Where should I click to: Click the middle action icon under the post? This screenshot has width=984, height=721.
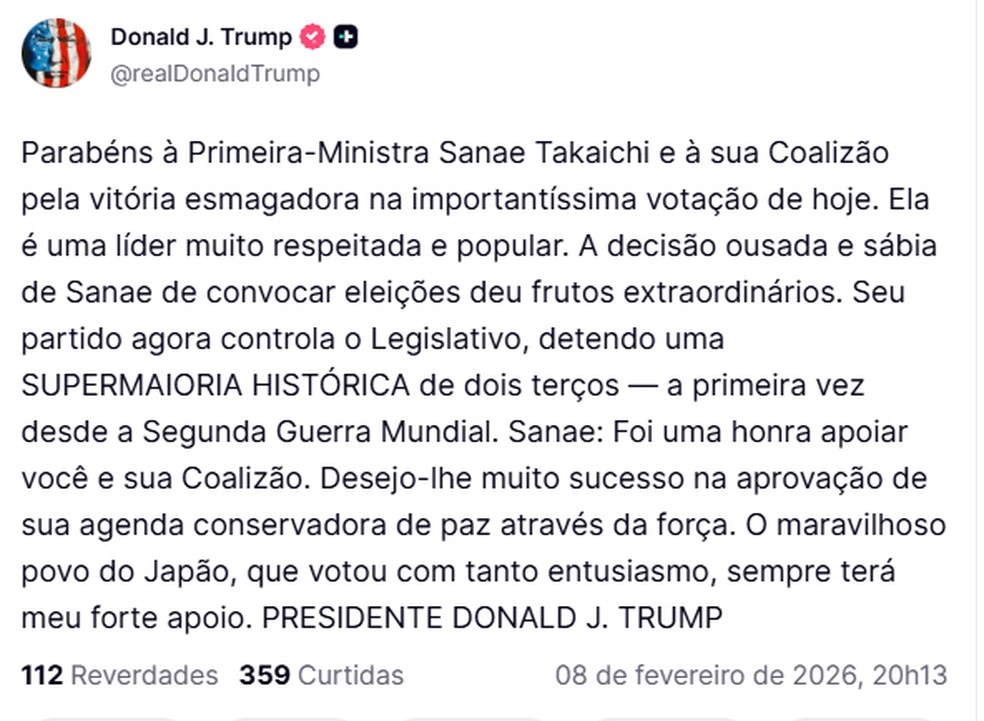click(470, 716)
